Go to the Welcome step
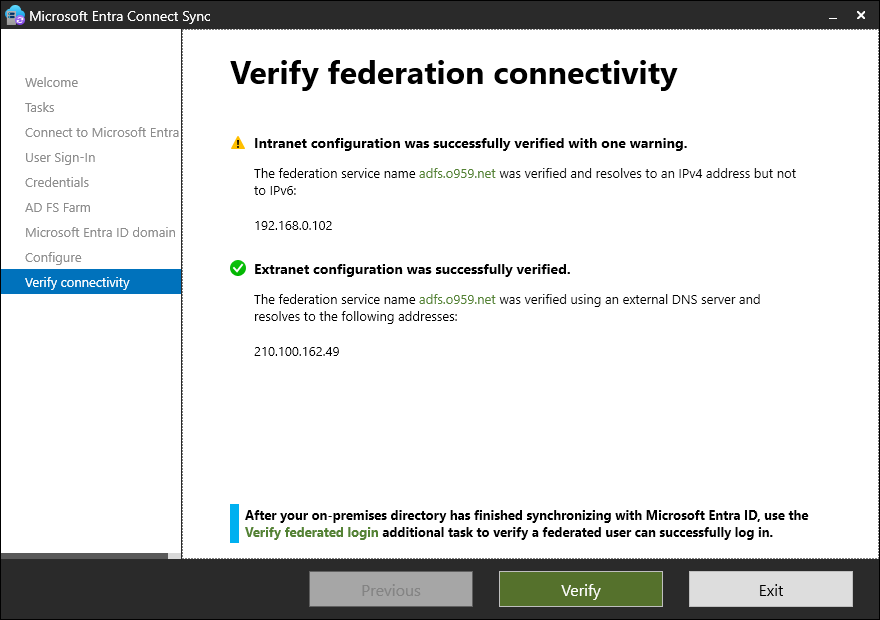The width and height of the screenshot is (880, 620). pos(52,82)
